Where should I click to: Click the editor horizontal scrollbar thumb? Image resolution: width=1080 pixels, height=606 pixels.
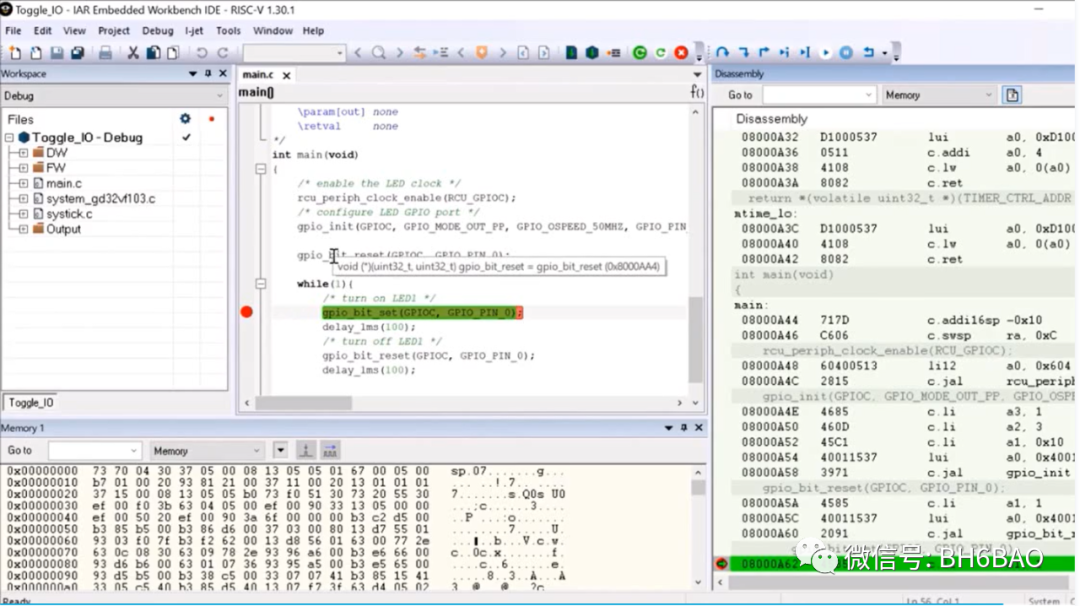click(304, 403)
